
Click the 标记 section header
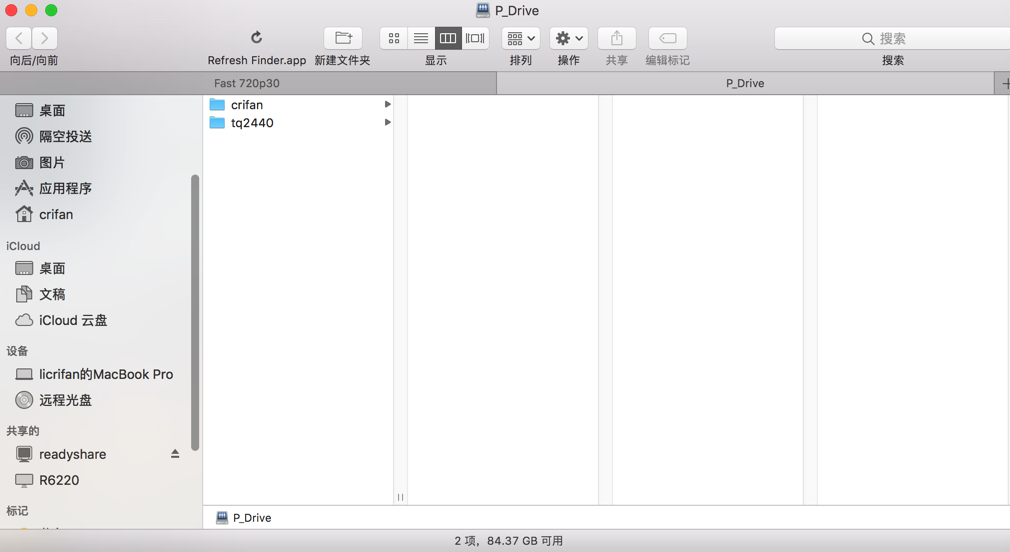tap(17, 511)
